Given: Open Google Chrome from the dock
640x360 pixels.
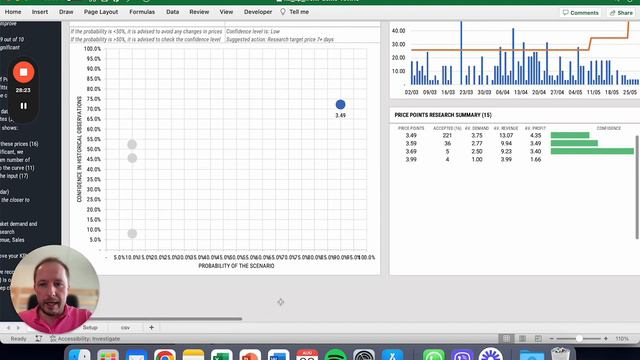Looking at the screenshot, I should click(x=165, y=355).
